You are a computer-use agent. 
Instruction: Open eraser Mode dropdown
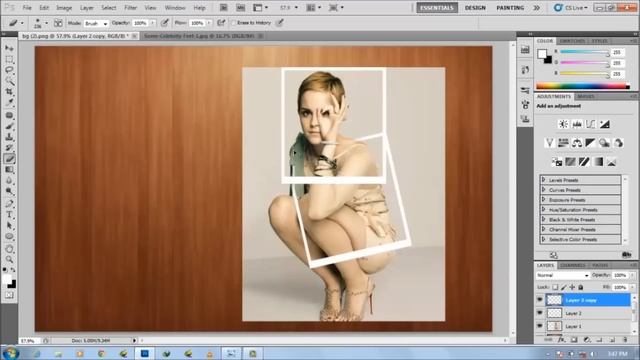tap(96, 24)
